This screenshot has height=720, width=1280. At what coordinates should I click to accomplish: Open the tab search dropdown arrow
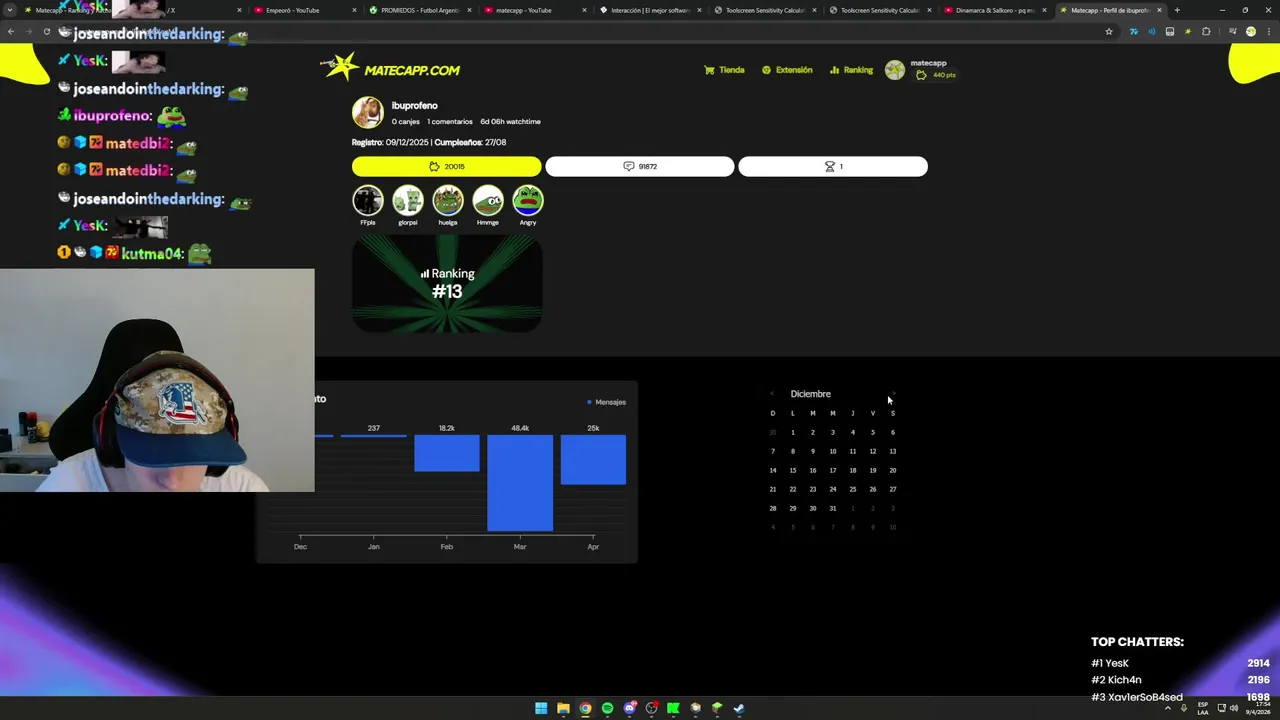pos(10,10)
